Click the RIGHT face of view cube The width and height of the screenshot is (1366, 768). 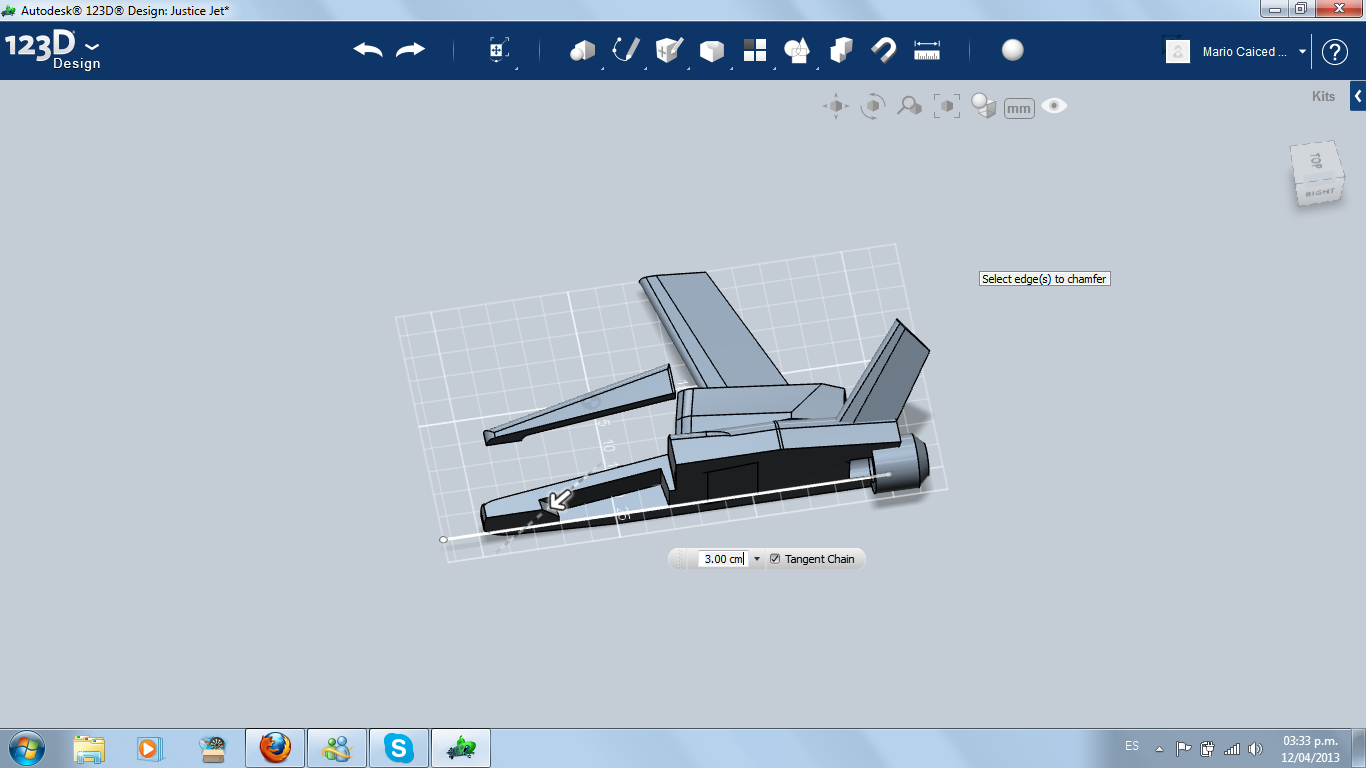coord(1320,192)
